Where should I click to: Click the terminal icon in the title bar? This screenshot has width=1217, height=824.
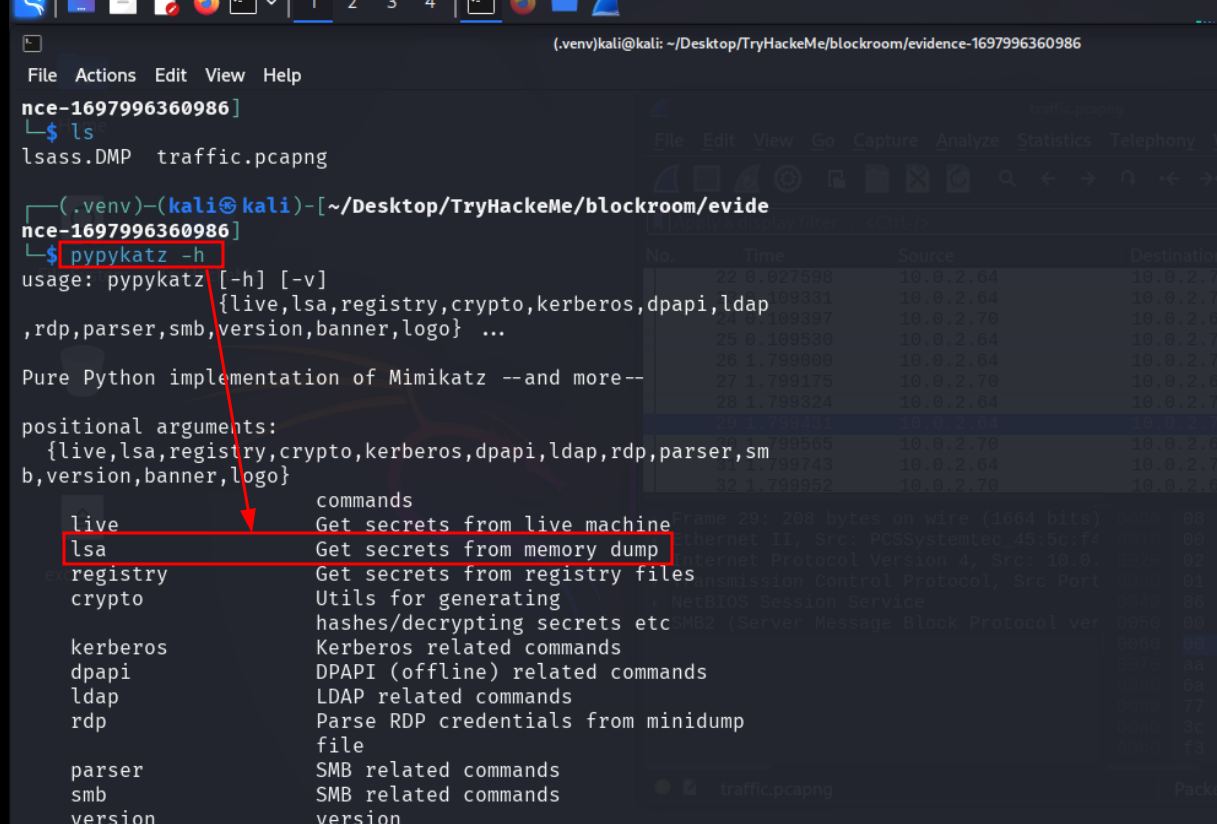tap(33, 43)
